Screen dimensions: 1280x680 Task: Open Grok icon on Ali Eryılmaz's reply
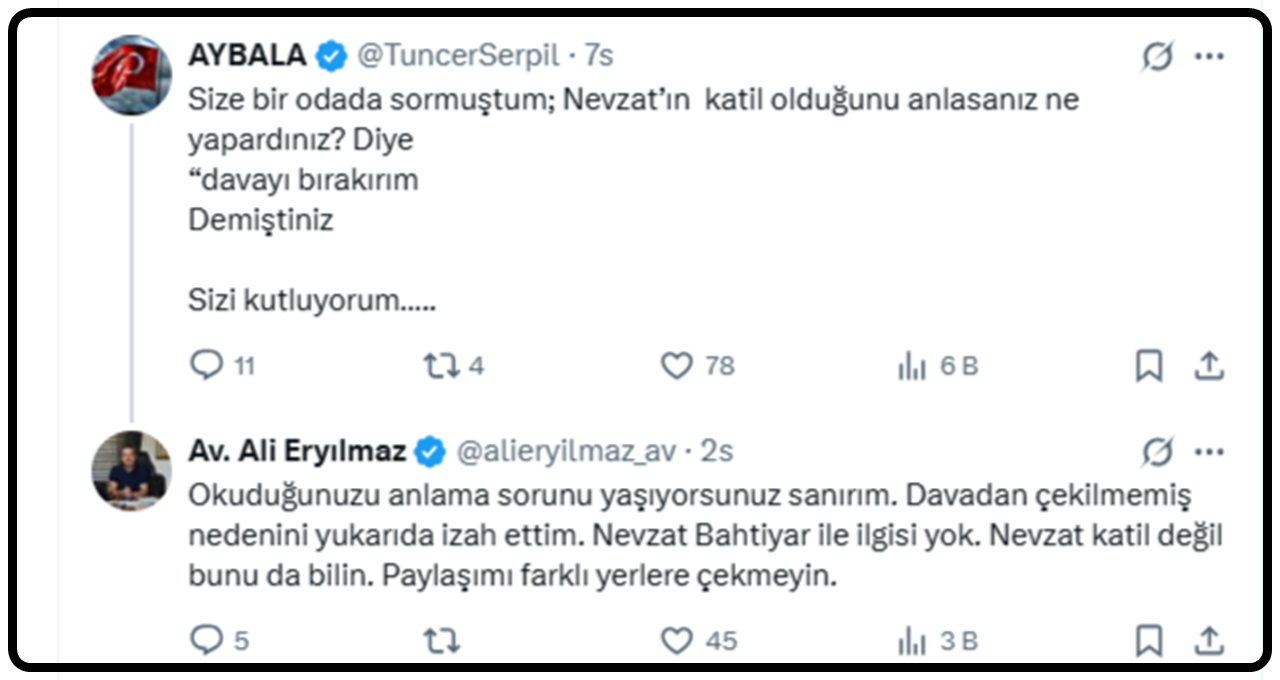pos(1157,453)
